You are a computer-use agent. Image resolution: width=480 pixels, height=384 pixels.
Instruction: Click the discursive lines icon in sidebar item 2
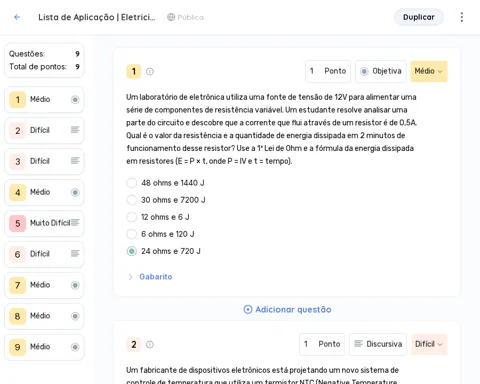click(x=75, y=130)
